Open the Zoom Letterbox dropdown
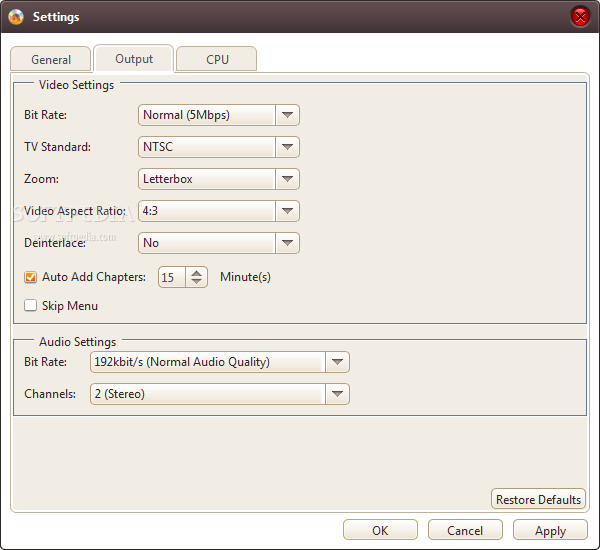The image size is (600, 550). click(218, 179)
